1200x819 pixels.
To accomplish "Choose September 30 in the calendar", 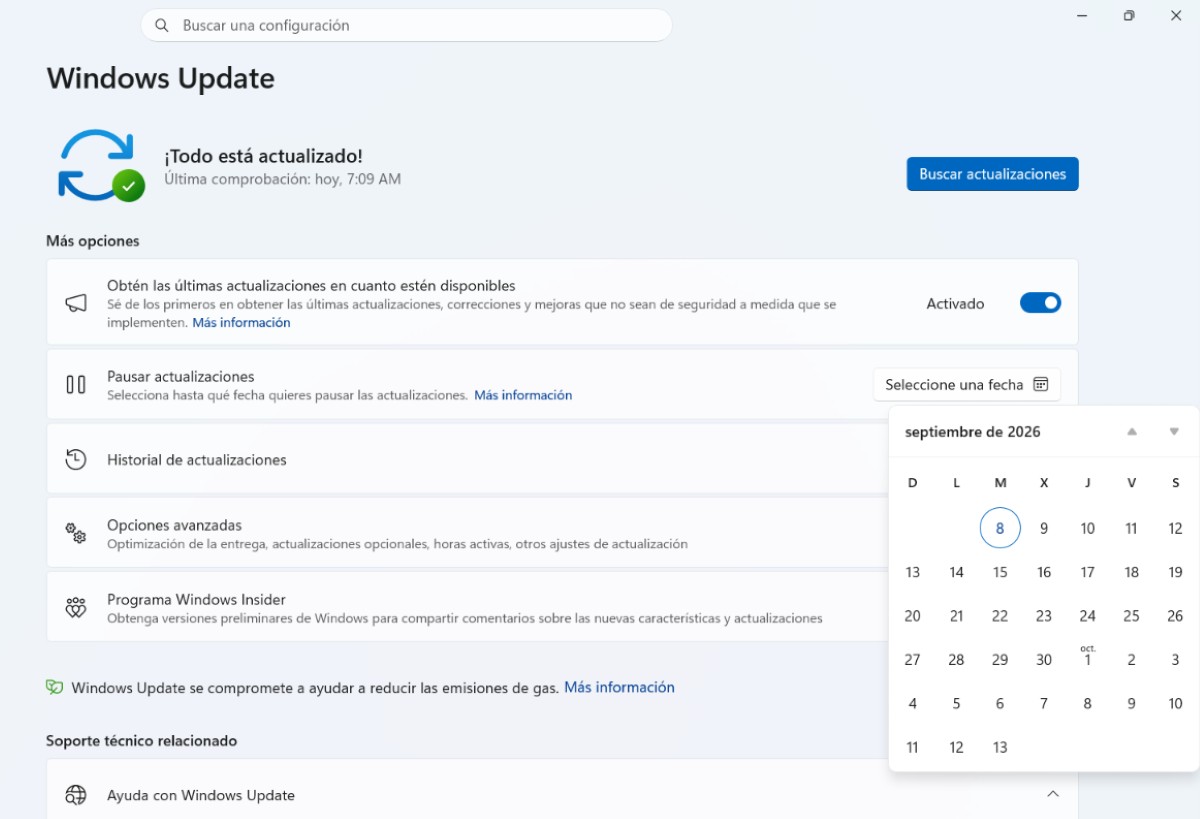I will [1044, 660].
